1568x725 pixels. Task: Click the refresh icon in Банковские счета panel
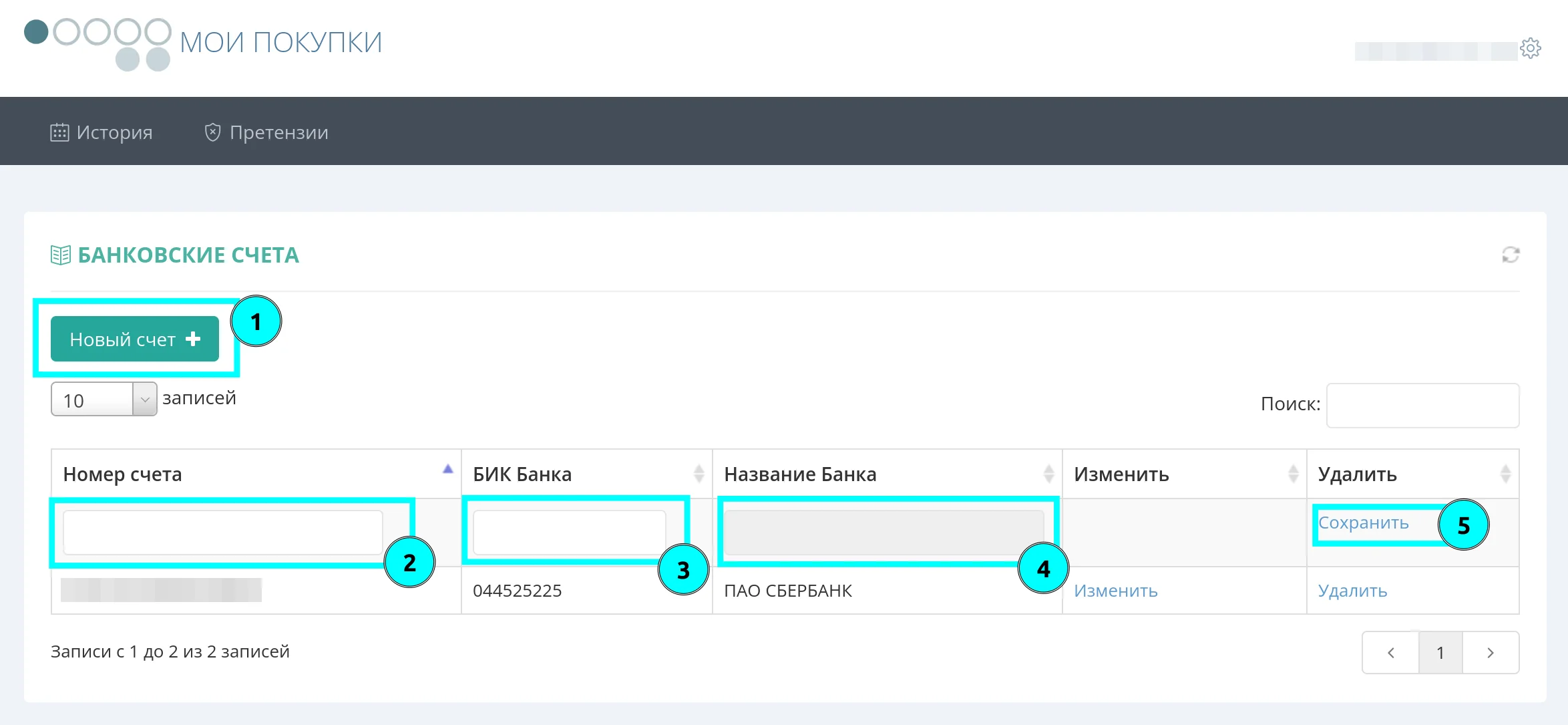(1511, 255)
